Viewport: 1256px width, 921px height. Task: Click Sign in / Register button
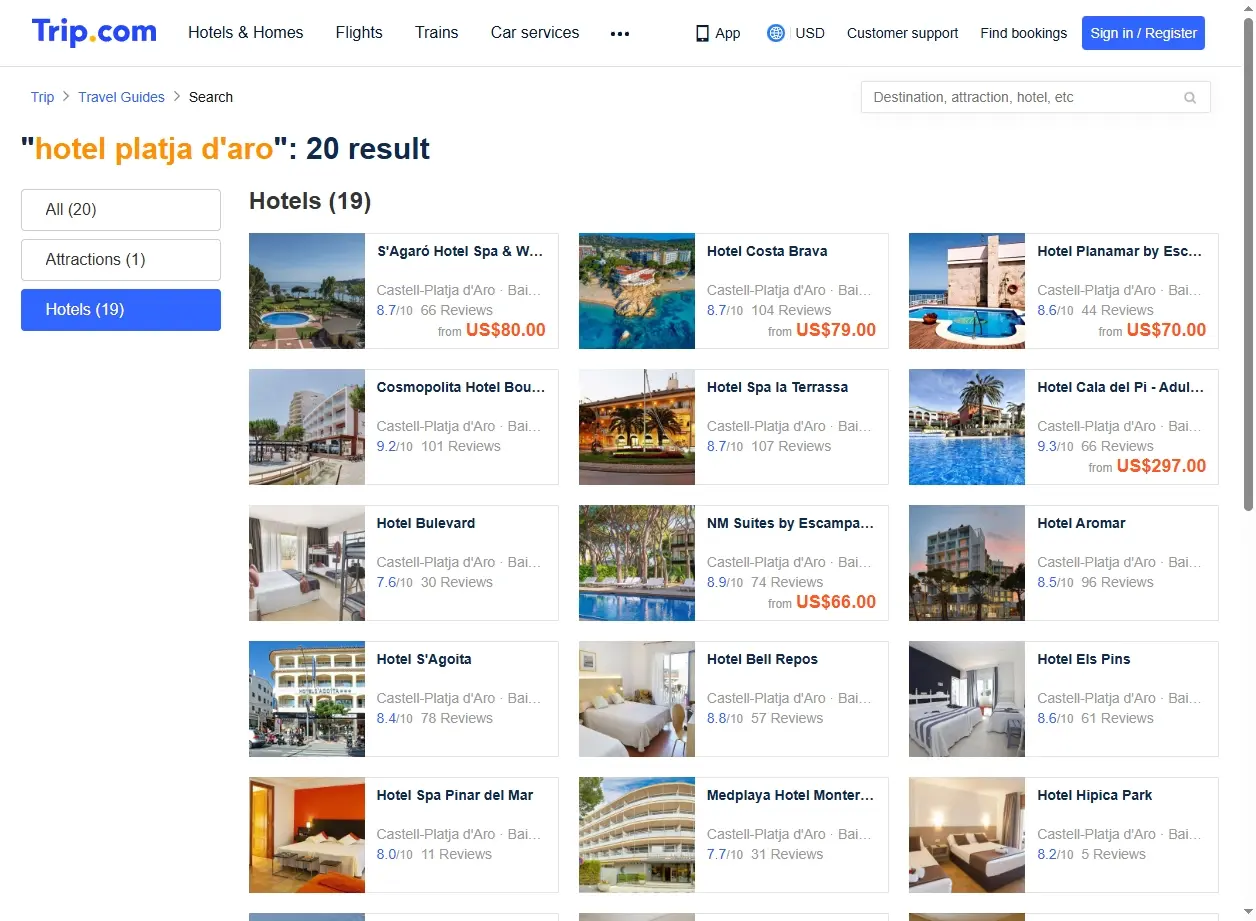click(1143, 33)
